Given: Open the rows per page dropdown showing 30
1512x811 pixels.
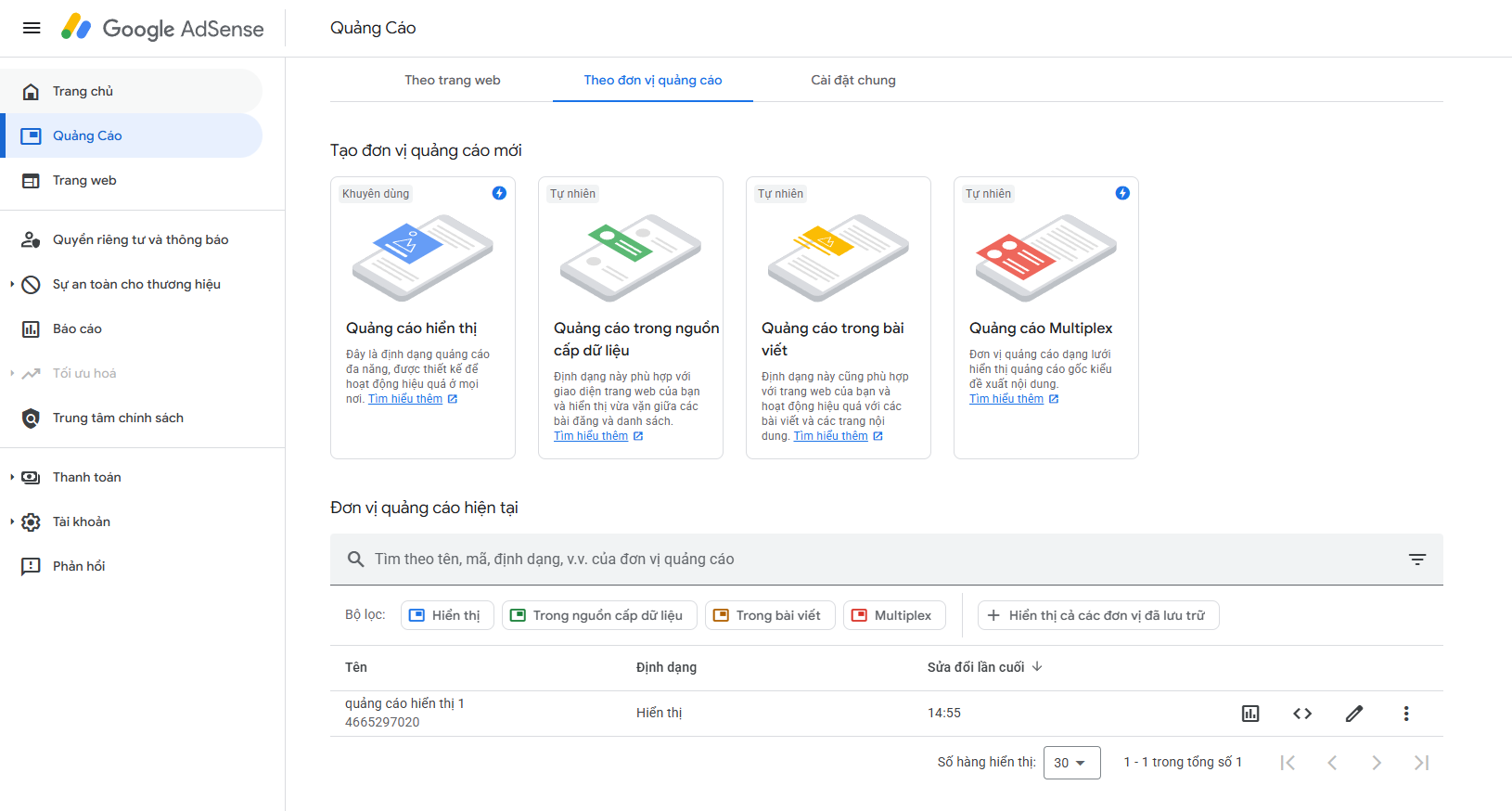Looking at the screenshot, I should tap(1071, 763).
